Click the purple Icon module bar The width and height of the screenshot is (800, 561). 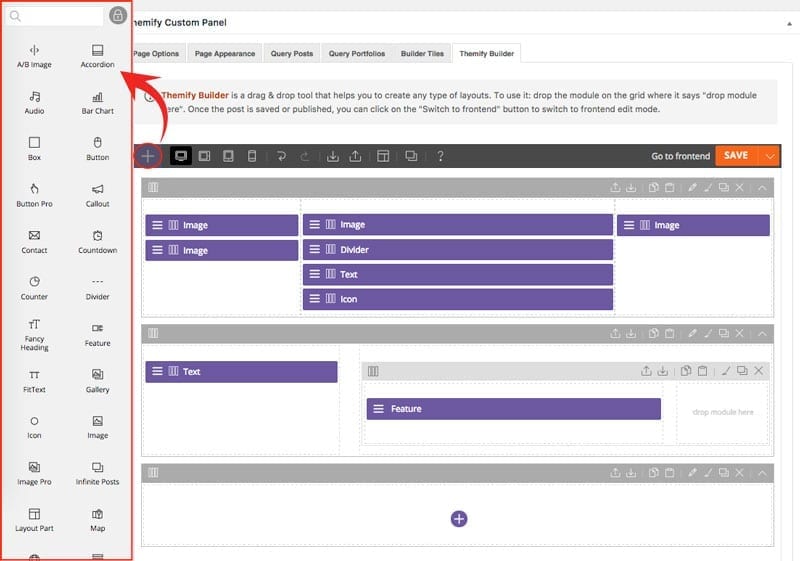[458, 299]
